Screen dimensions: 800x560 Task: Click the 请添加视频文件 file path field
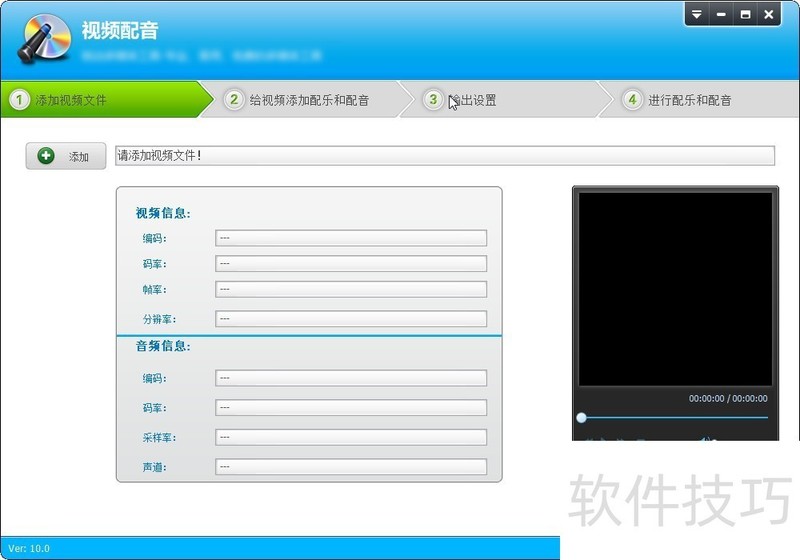pyautogui.click(x=444, y=156)
